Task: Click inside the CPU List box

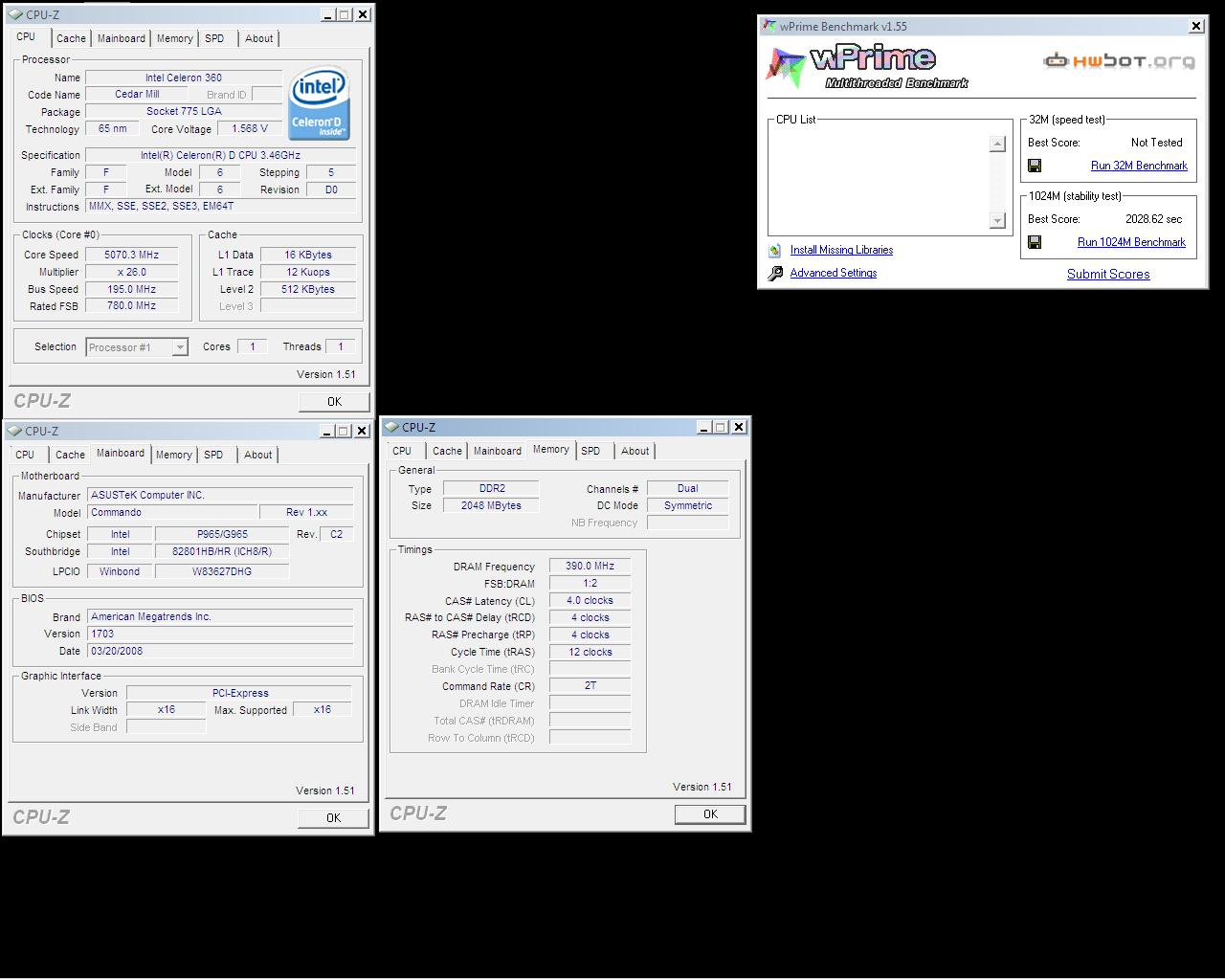Action: tap(879, 182)
